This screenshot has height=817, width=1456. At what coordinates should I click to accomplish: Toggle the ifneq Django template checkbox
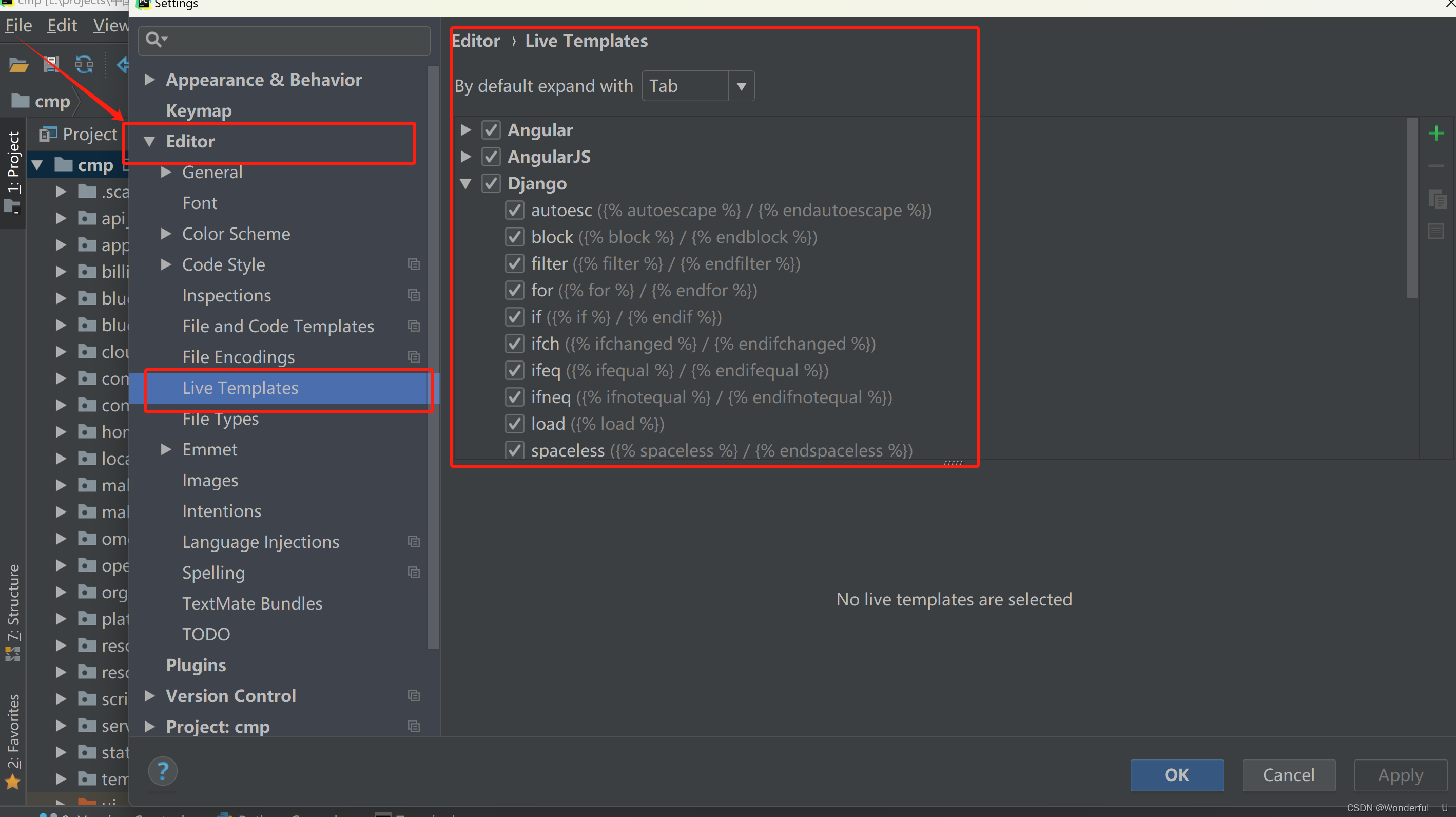(x=517, y=397)
